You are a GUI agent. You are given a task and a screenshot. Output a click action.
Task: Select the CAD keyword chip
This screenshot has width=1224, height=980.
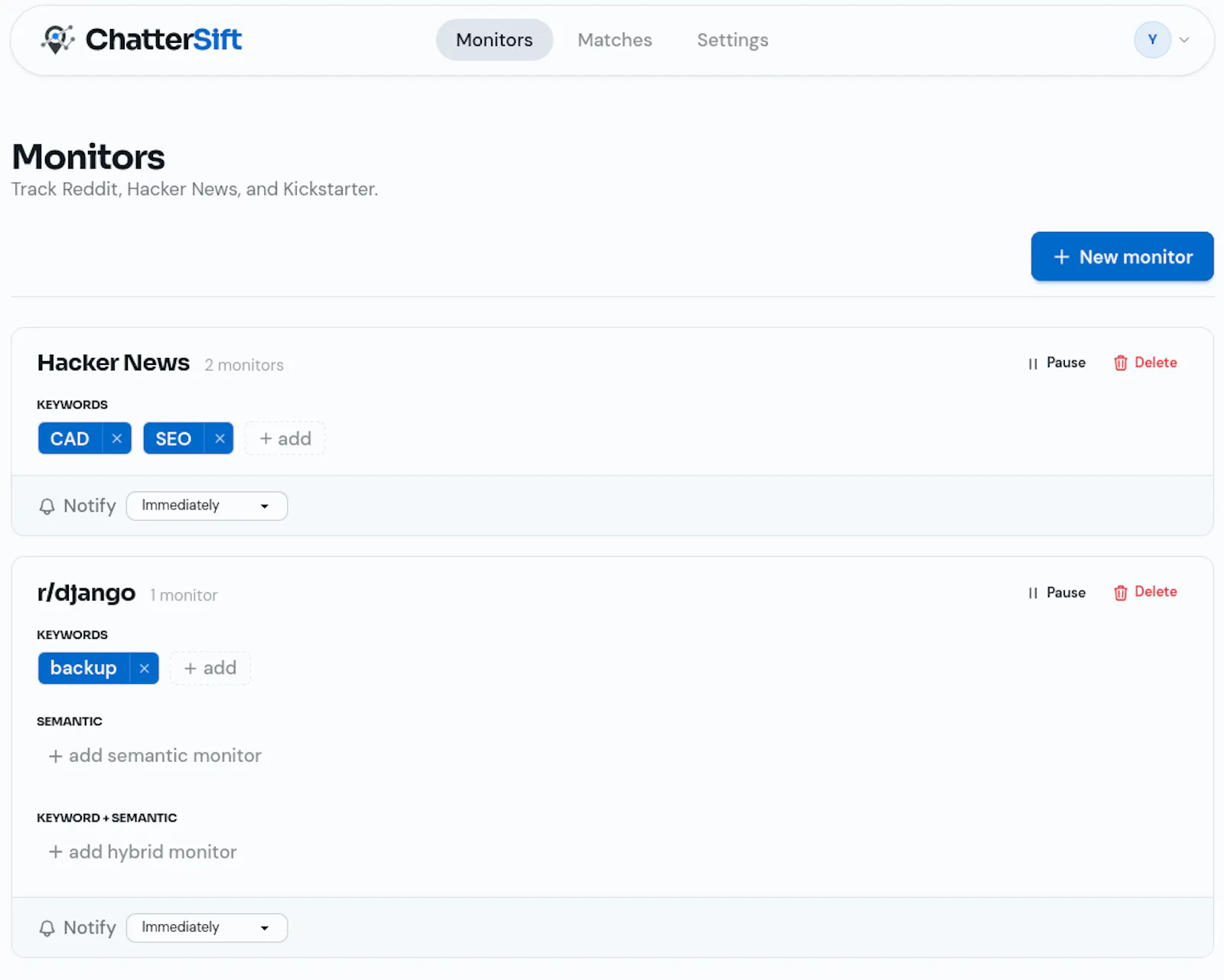70,438
